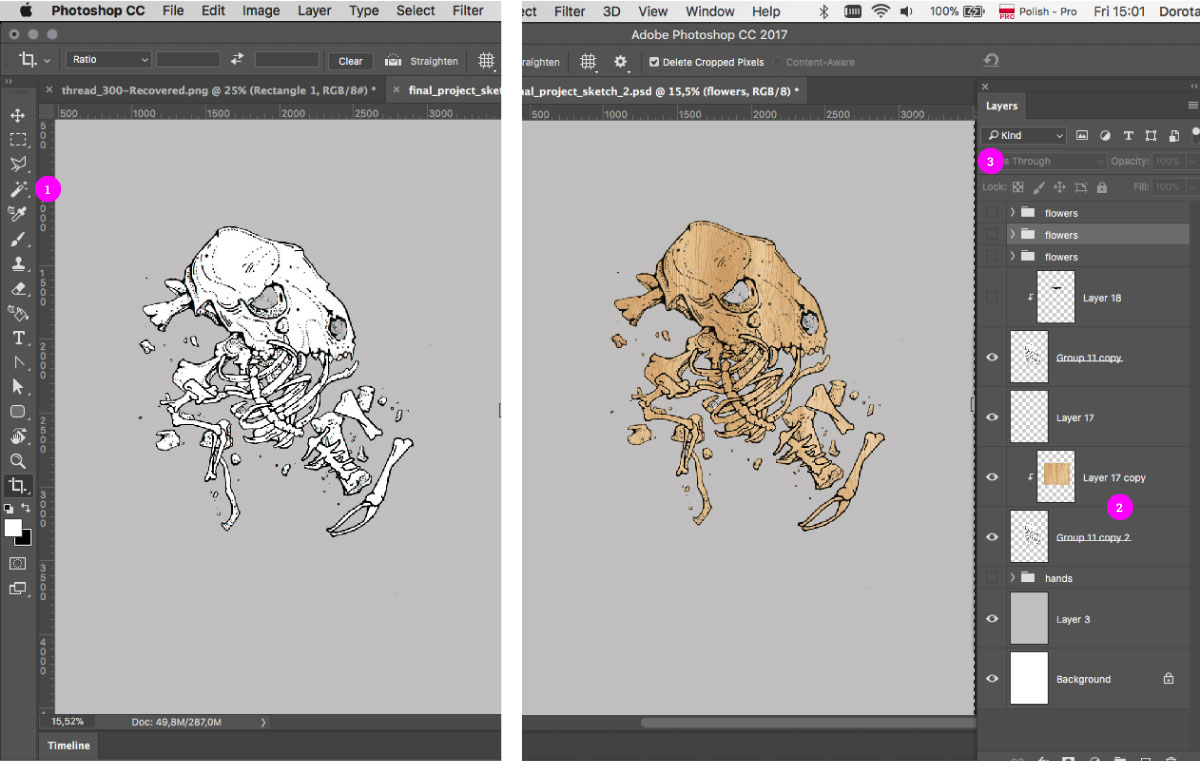This screenshot has height=761, width=1200.
Task: Click the Clear button in options bar
Action: coord(350,61)
